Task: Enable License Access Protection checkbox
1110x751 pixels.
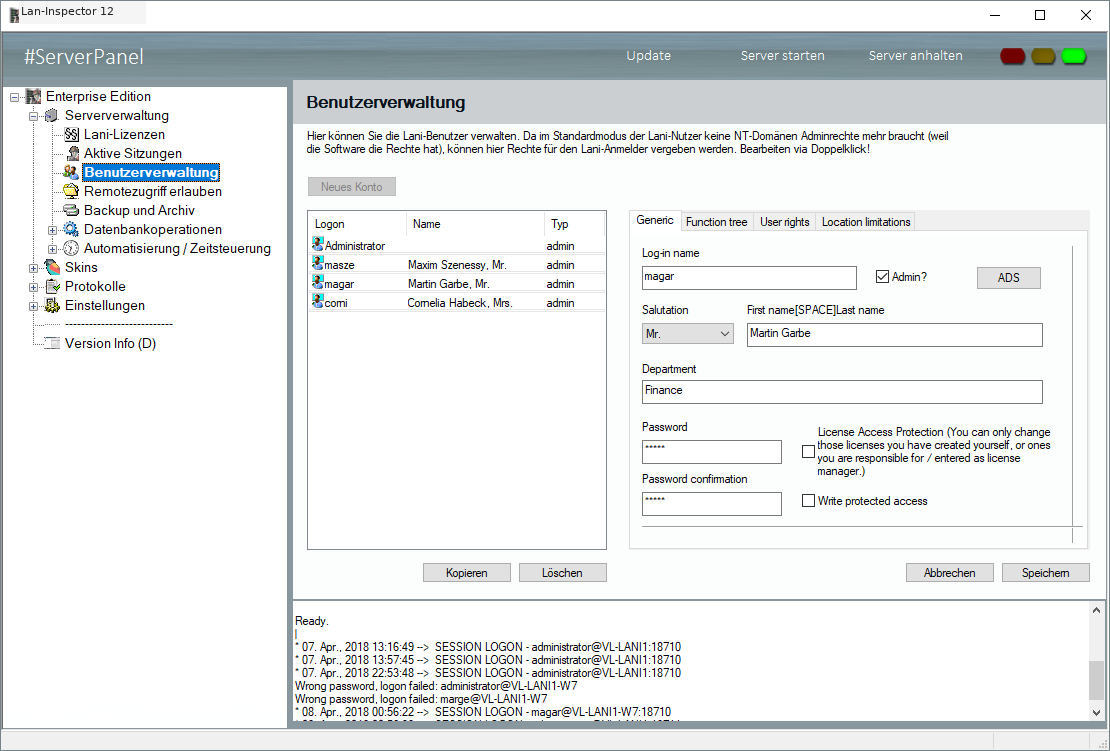Action: [808, 452]
